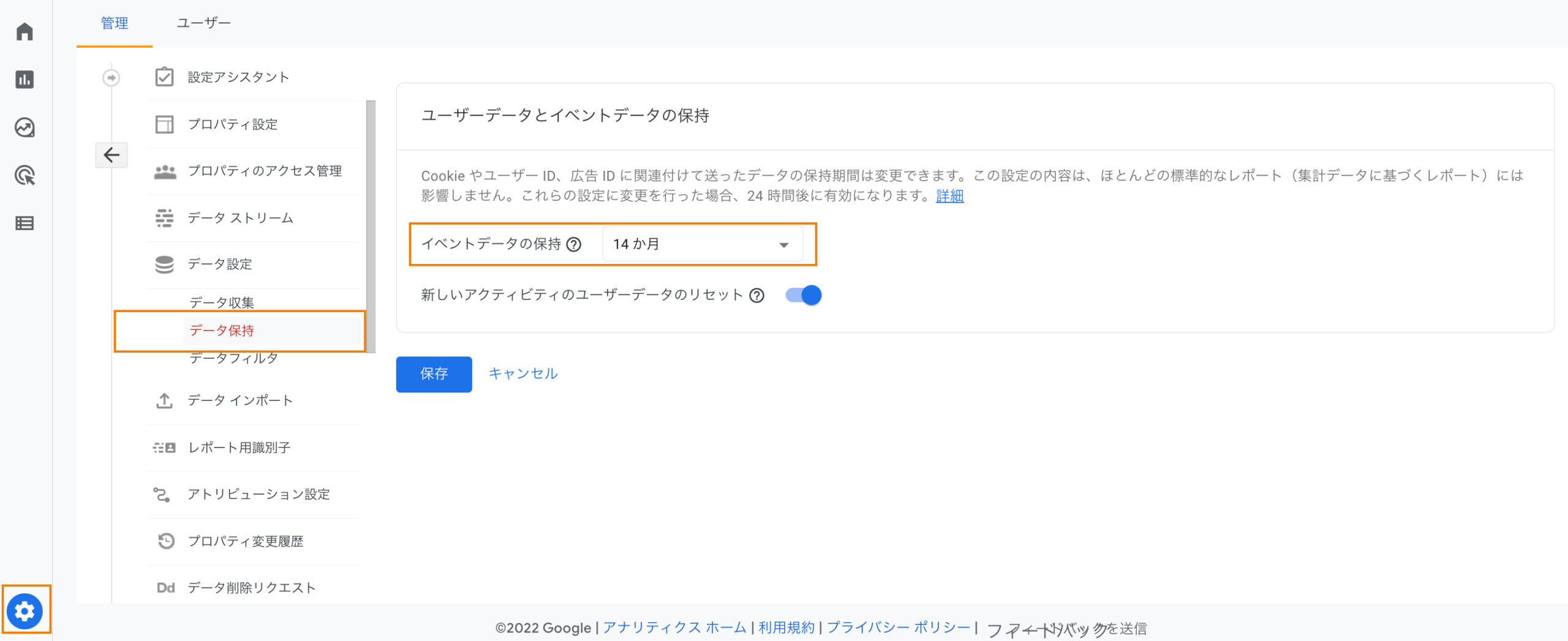Switch to the ユーザー tab
Screen dimensions: 1568x641
[204, 23]
